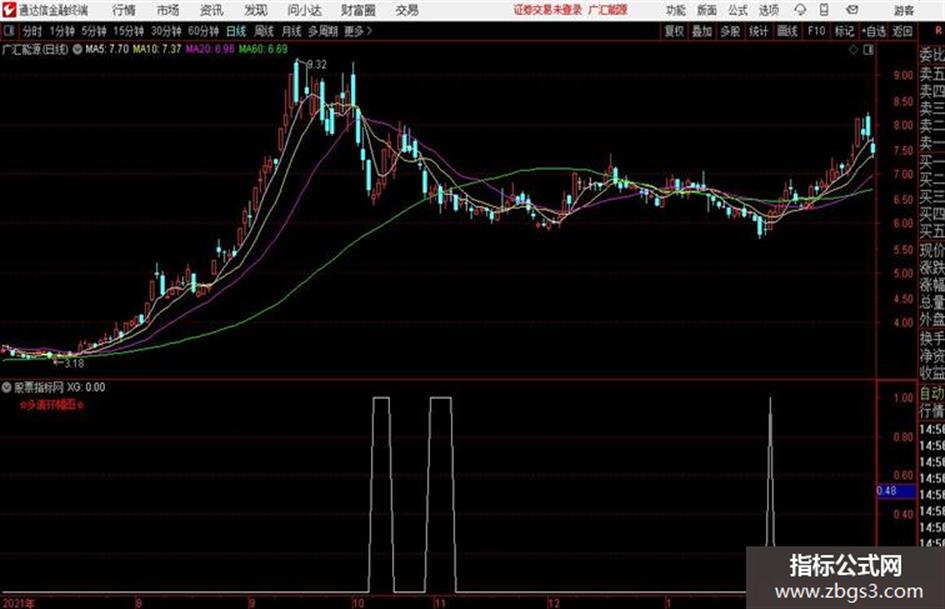Image resolution: width=945 pixels, height=609 pixels.
Task: Open the F10 company info button
Action: [816, 31]
